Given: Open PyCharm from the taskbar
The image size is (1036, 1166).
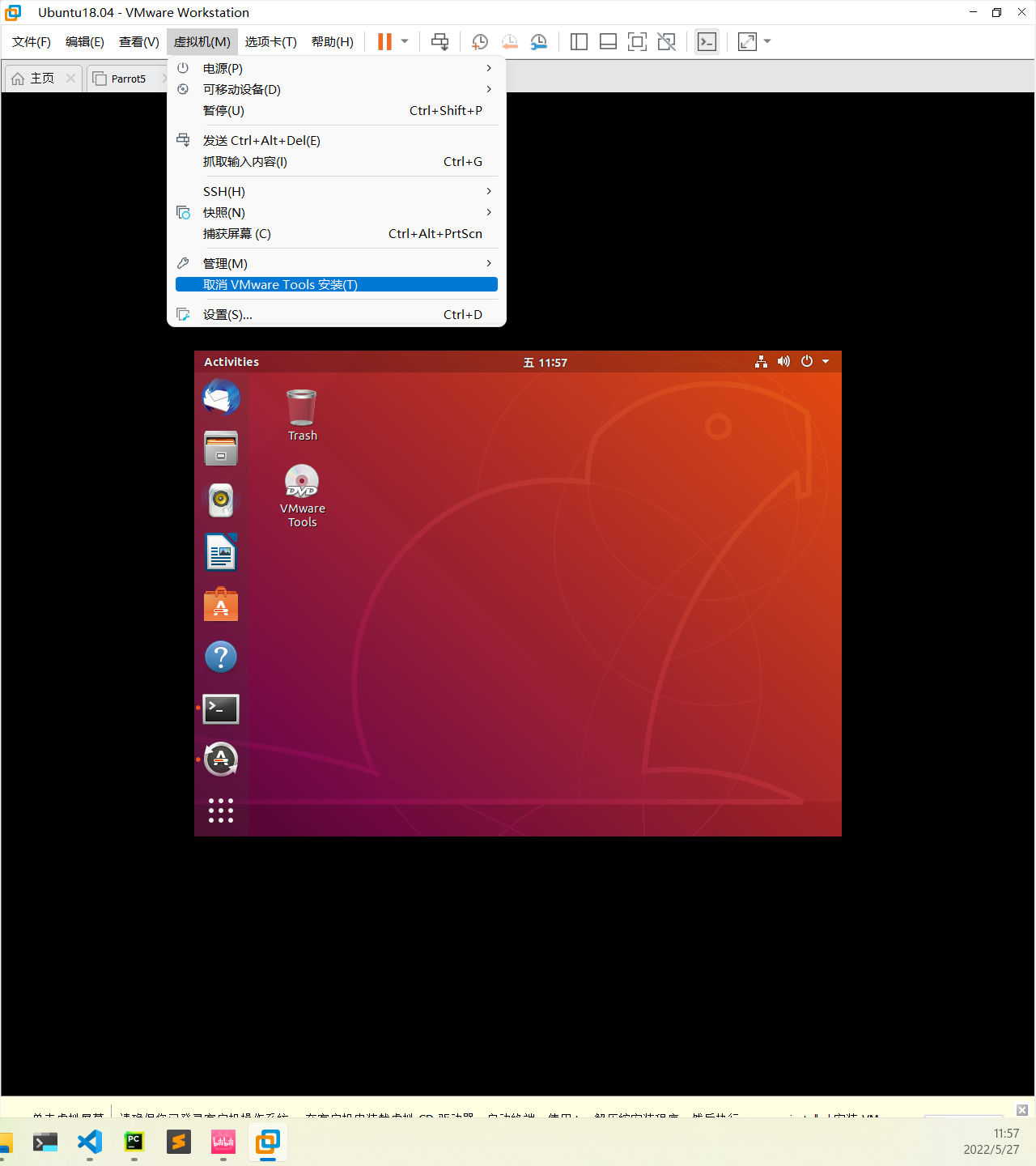Looking at the screenshot, I should pos(134,1143).
